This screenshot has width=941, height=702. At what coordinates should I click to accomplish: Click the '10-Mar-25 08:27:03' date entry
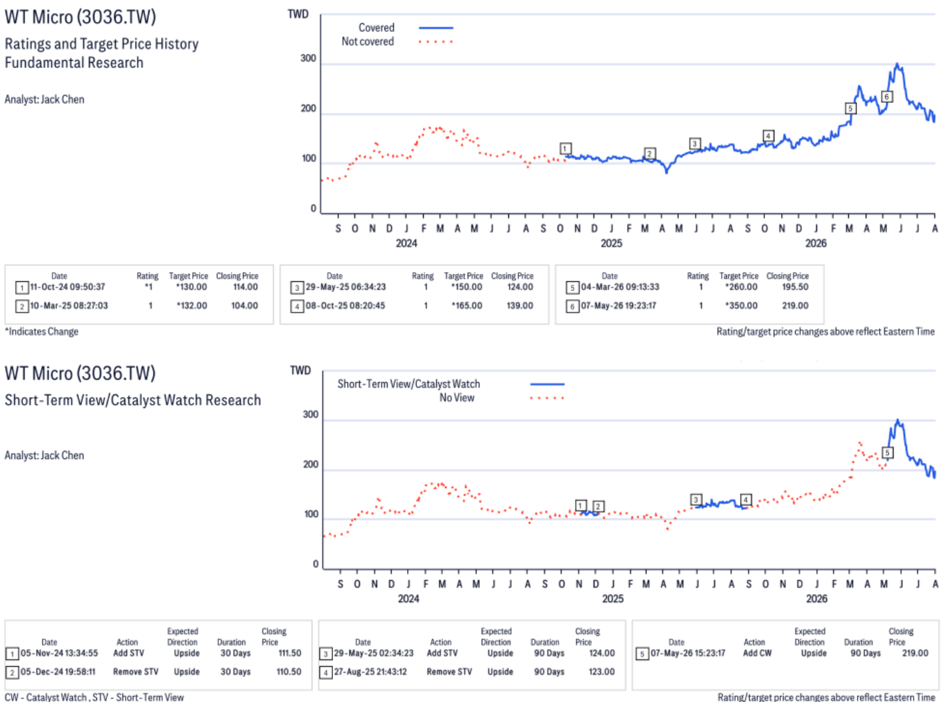[x=68, y=305]
